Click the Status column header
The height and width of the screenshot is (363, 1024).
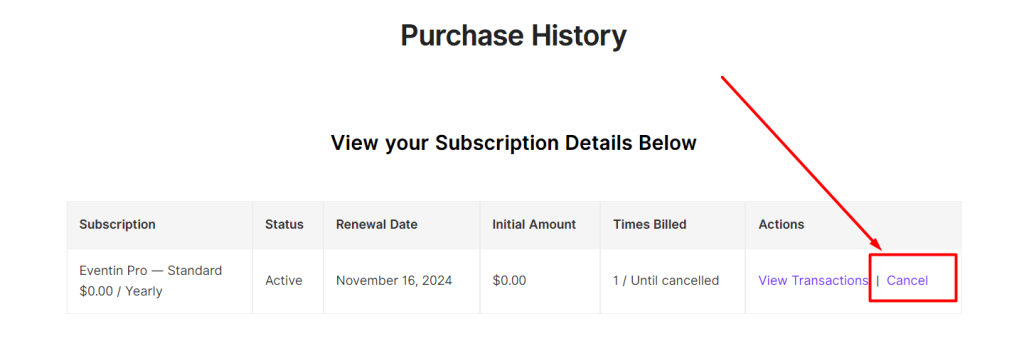284,225
